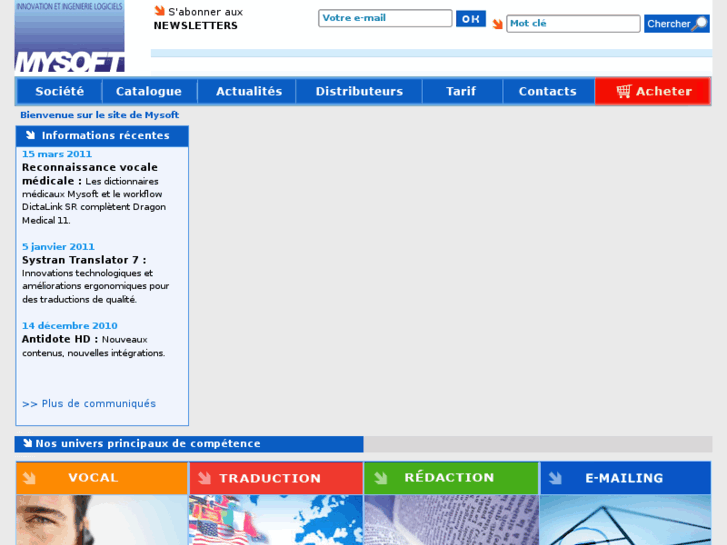Viewport: 727px width, 545px height.
Task: Click the date 14 décembre 2010
Action: click(x=70, y=326)
